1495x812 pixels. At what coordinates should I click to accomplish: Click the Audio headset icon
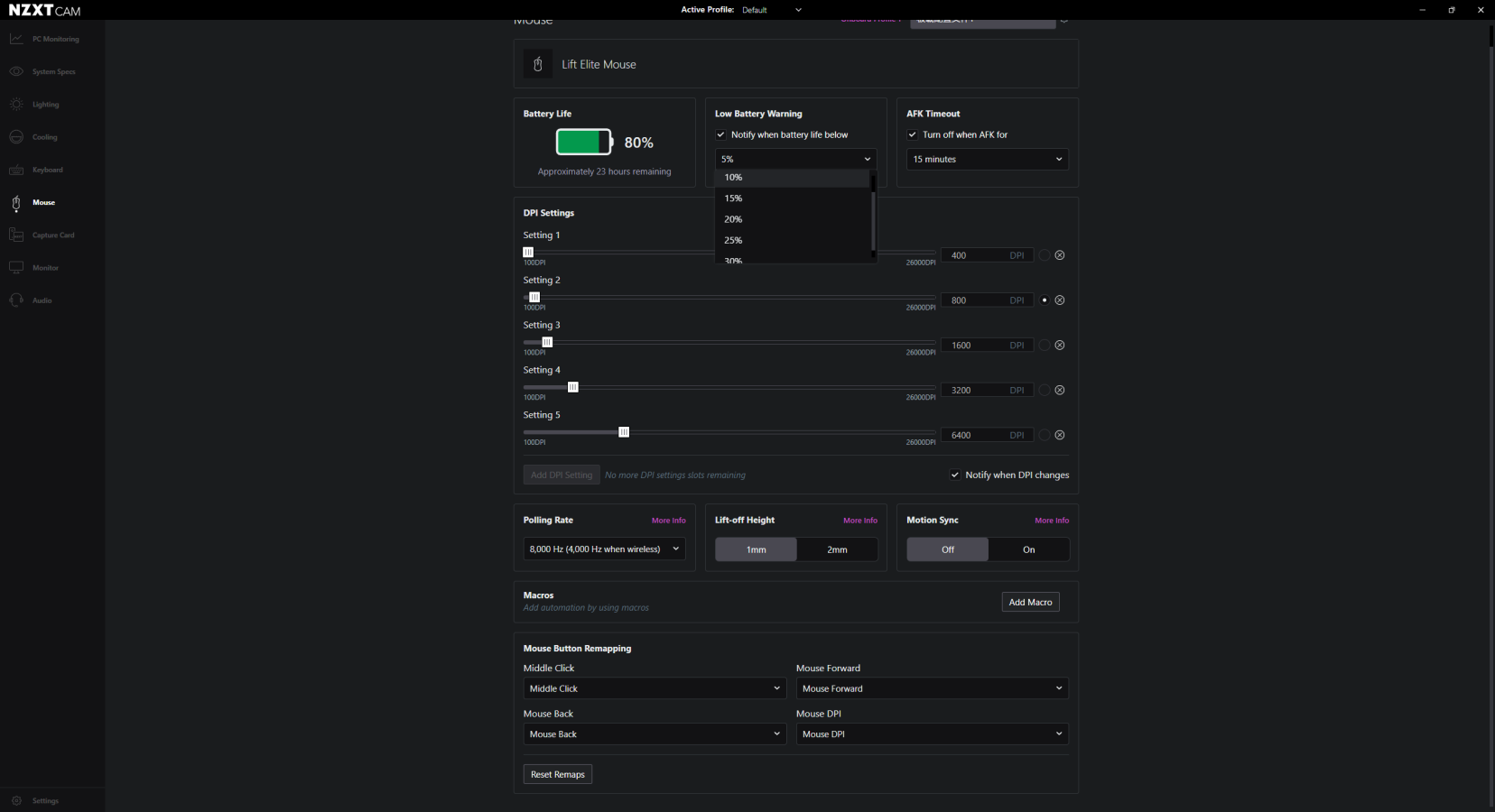tap(16, 300)
